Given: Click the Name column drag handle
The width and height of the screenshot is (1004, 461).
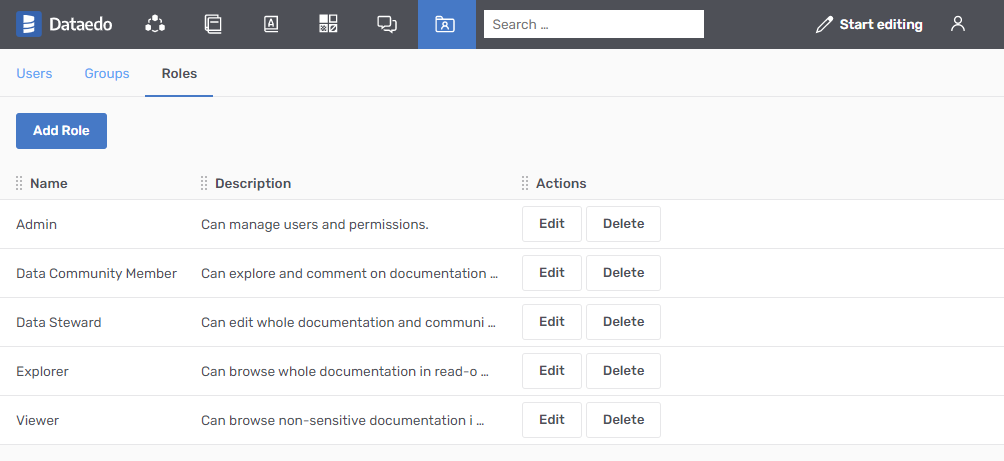Looking at the screenshot, I should tap(19, 184).
